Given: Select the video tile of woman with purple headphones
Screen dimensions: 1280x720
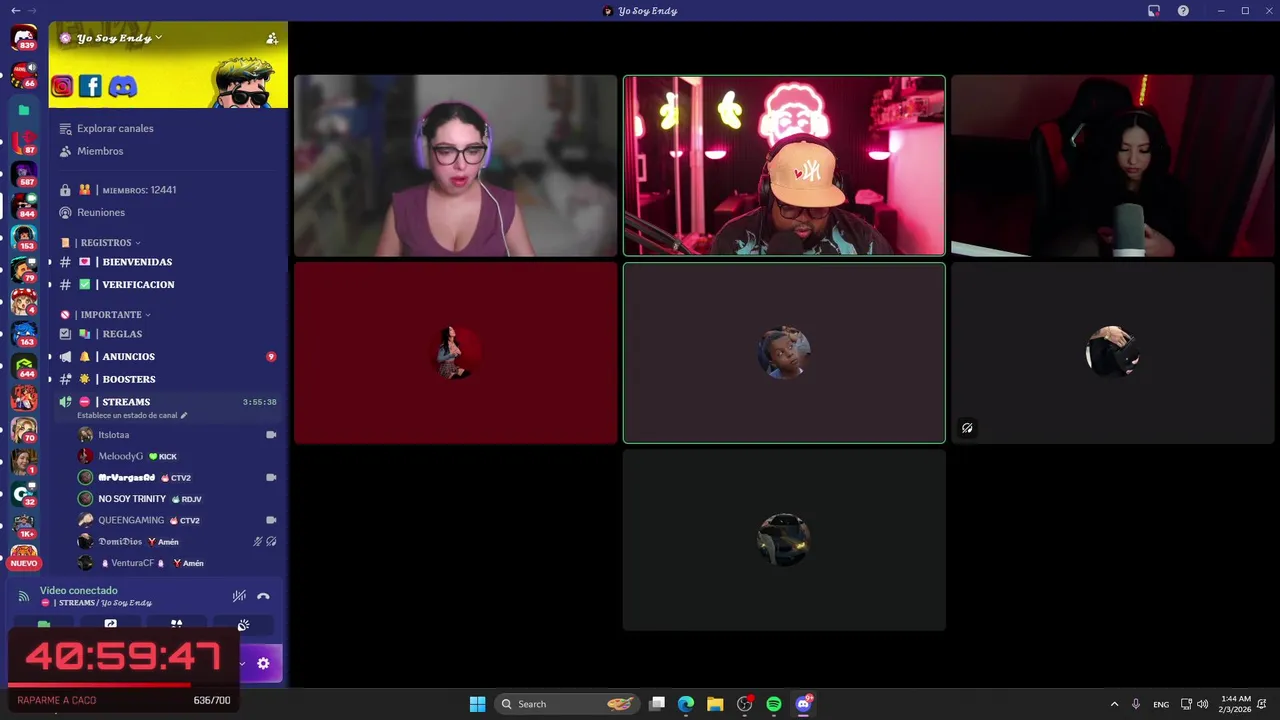Looking at the screenshot, I should pyautogui.click(x=455, y=165).
